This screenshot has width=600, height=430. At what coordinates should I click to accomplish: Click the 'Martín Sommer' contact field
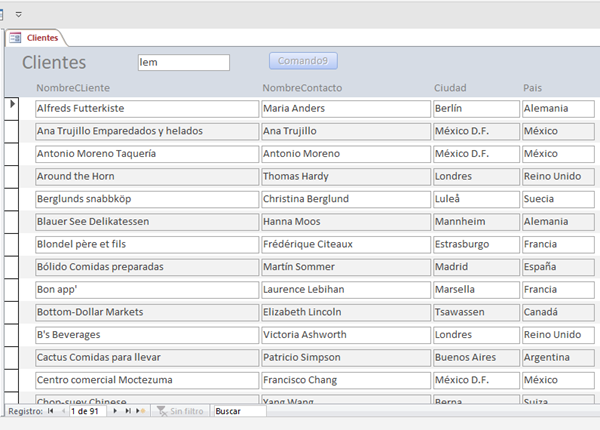pyautogui.click(x=346, y=267)
